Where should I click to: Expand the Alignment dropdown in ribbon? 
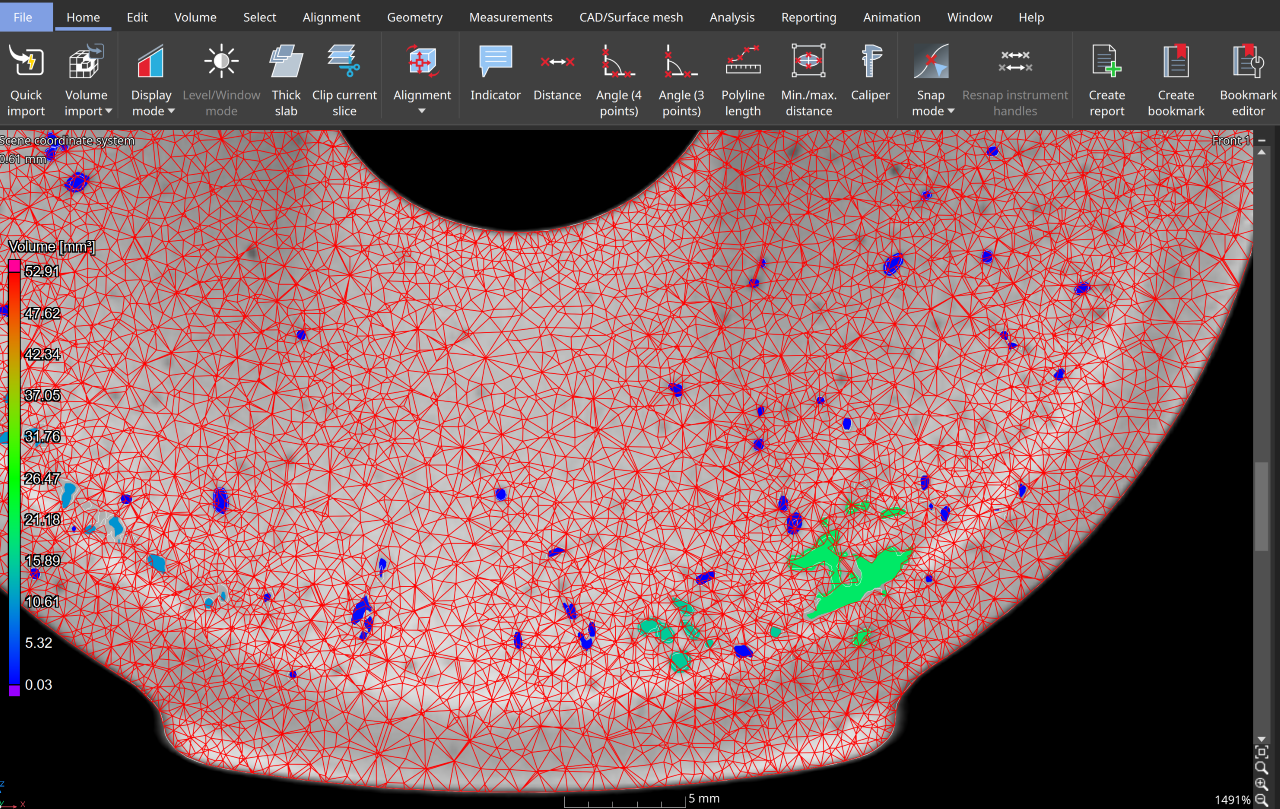(x=422, y=110)
